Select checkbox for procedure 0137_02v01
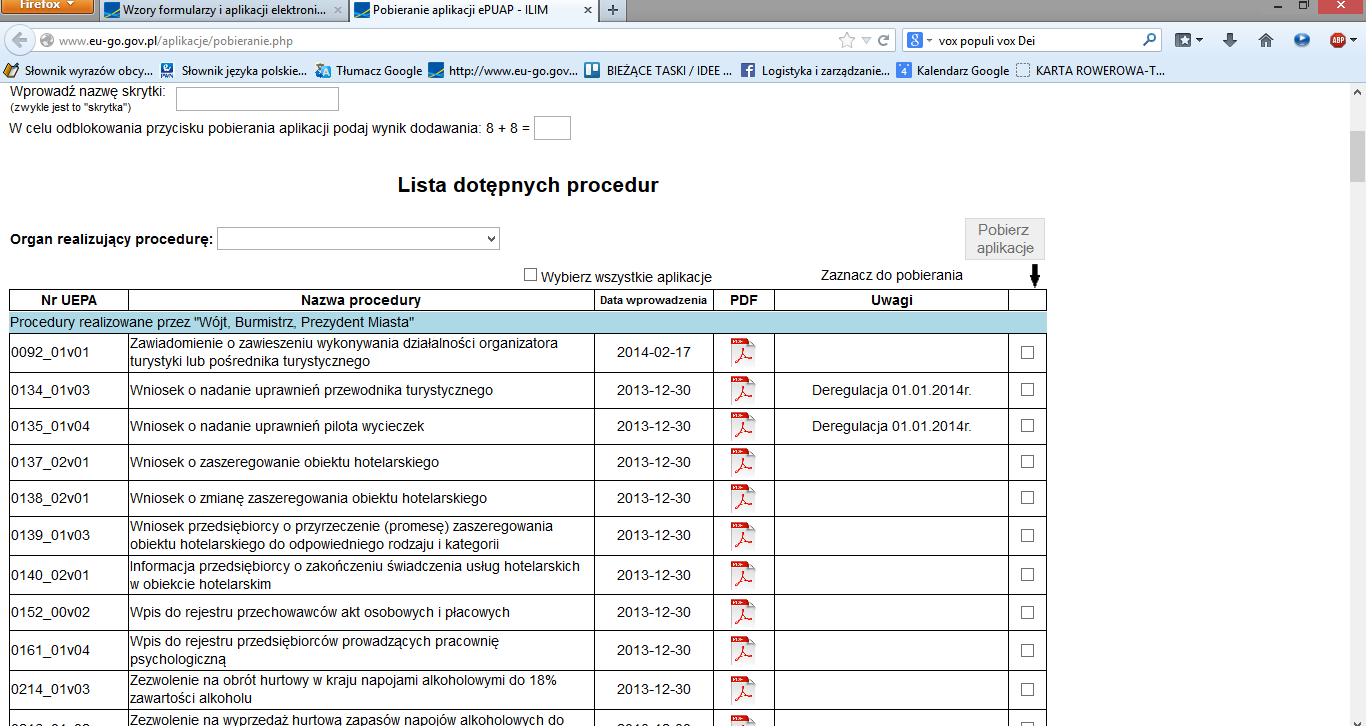 pos(1027,462)
